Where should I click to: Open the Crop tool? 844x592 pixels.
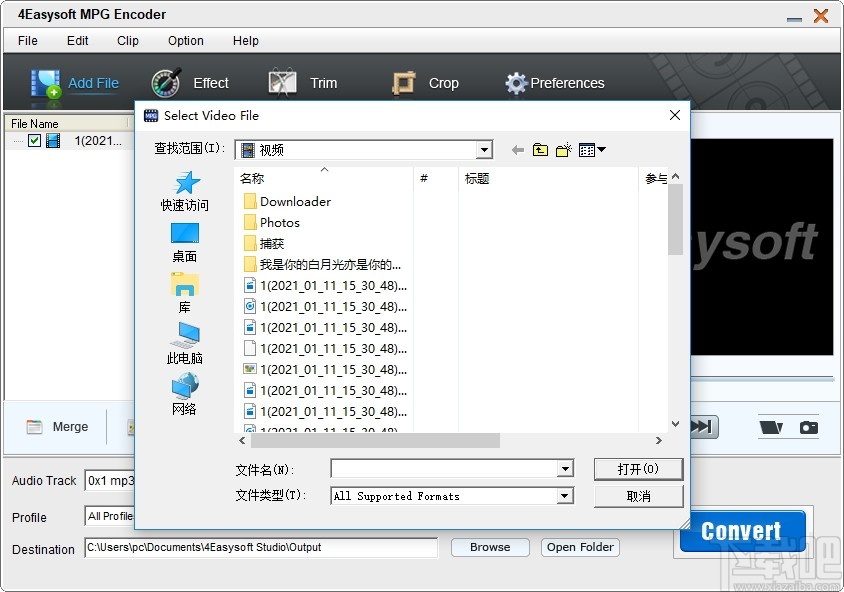(404, 82)
